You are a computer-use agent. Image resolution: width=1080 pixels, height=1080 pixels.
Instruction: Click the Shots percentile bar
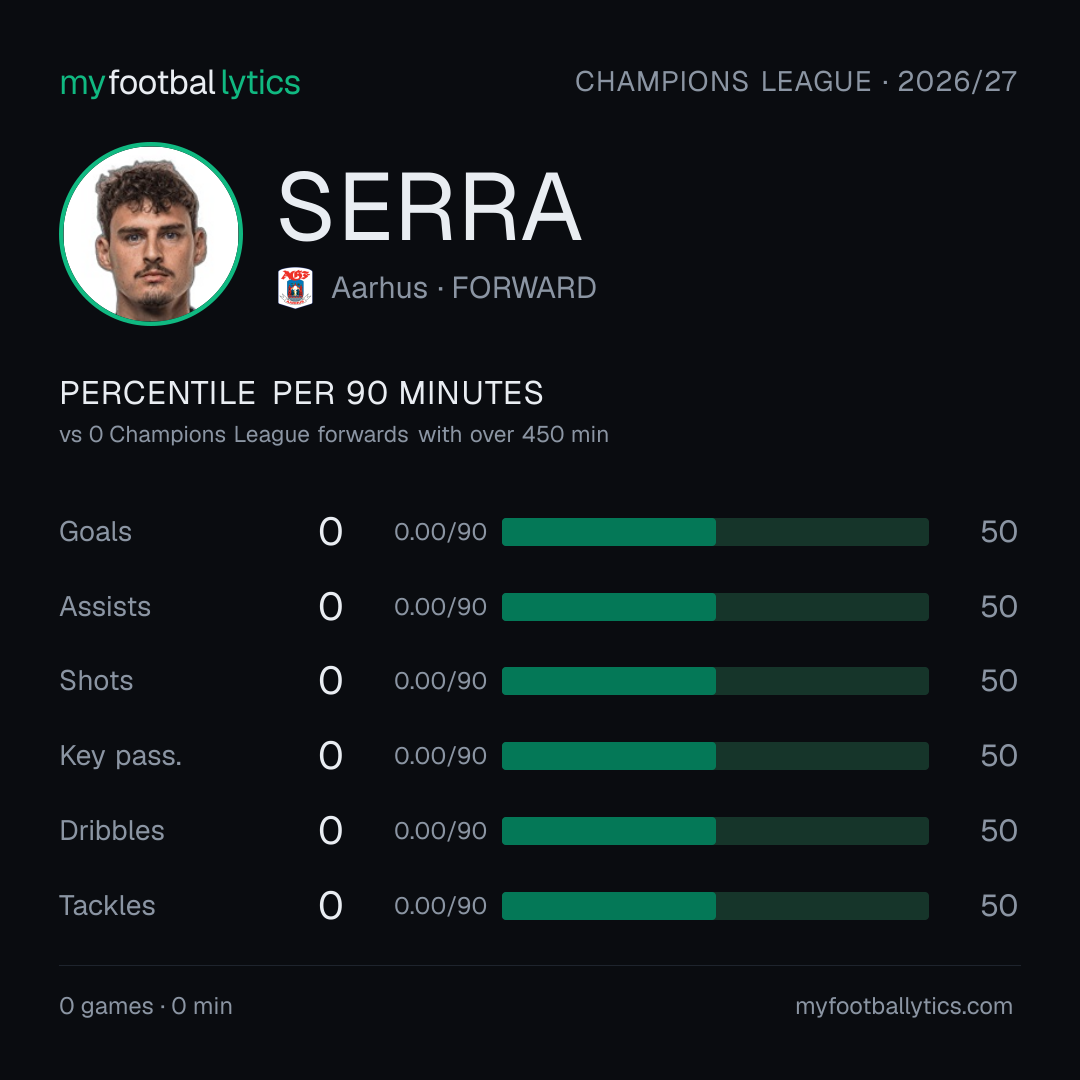tap(715, 681)
